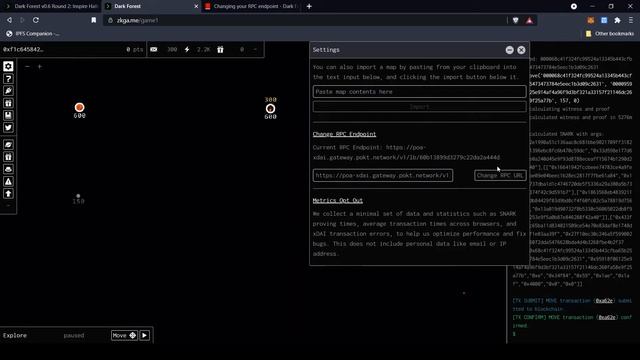Switch to Changing your RPC endpoint tab
The height and width of the screenshot is (360, 640).
pyautogui.click(x=251, y=6)
